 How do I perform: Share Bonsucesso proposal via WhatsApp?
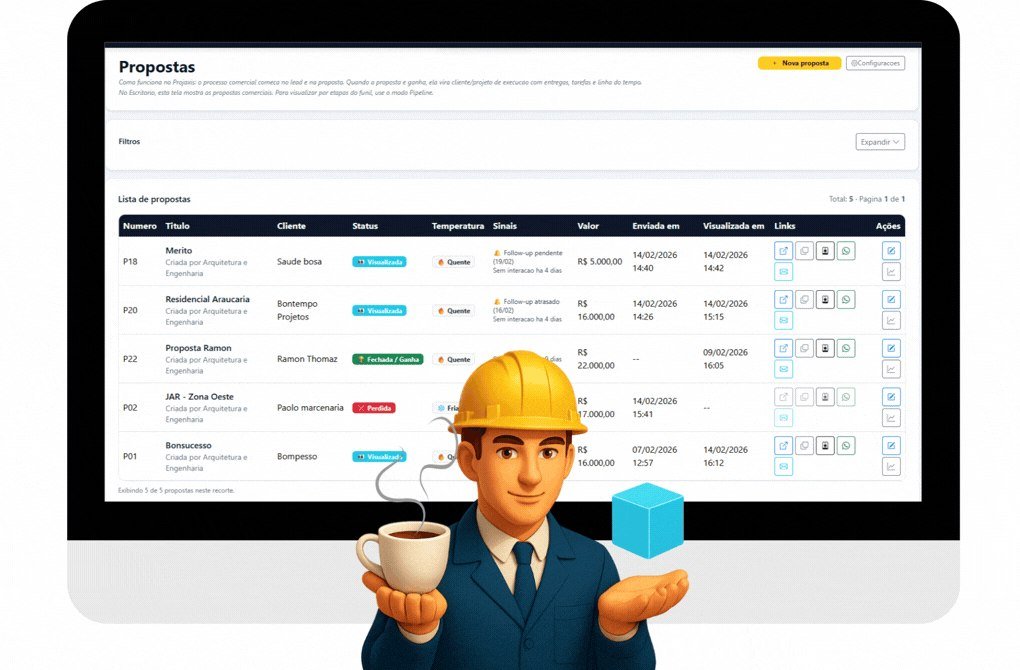point(846,446)
